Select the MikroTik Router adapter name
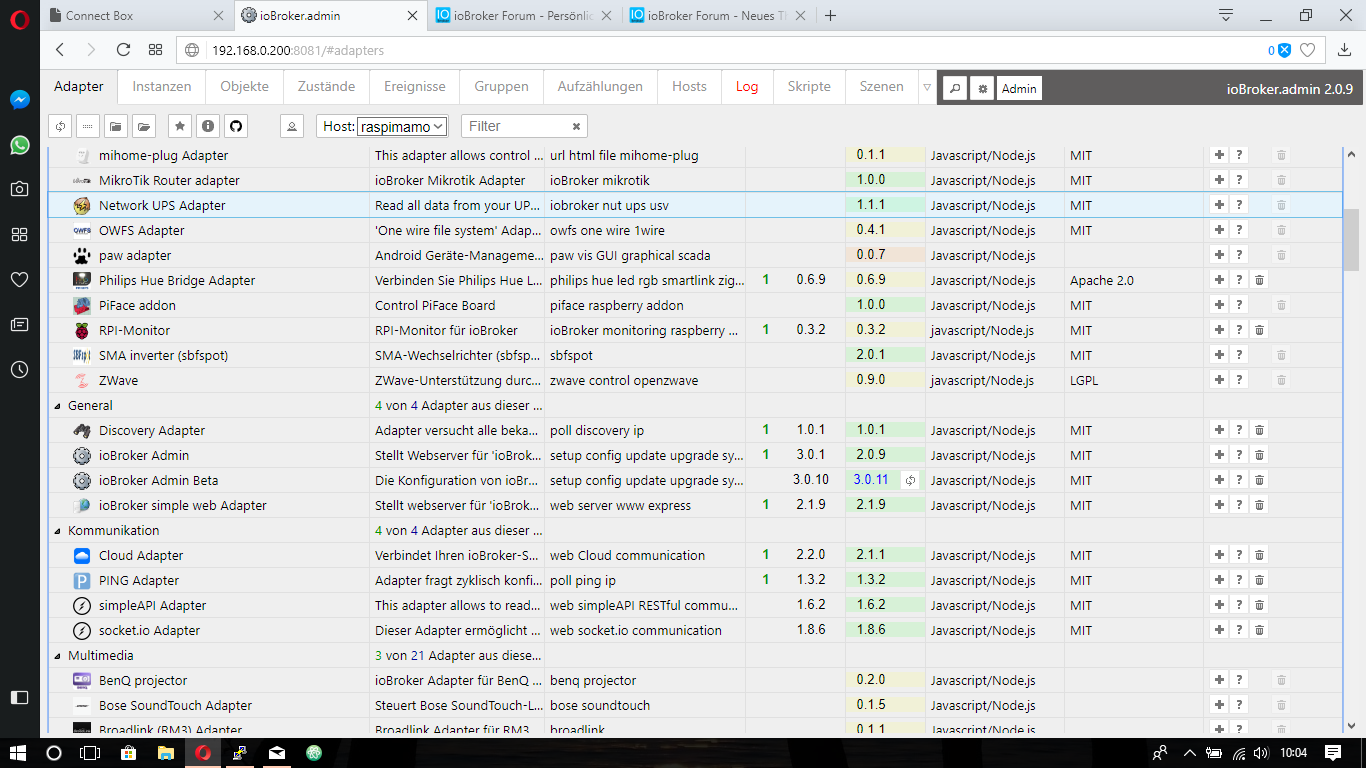This screenshot has width=1366, height=768. pyautogui.click(x=169, y=180)
